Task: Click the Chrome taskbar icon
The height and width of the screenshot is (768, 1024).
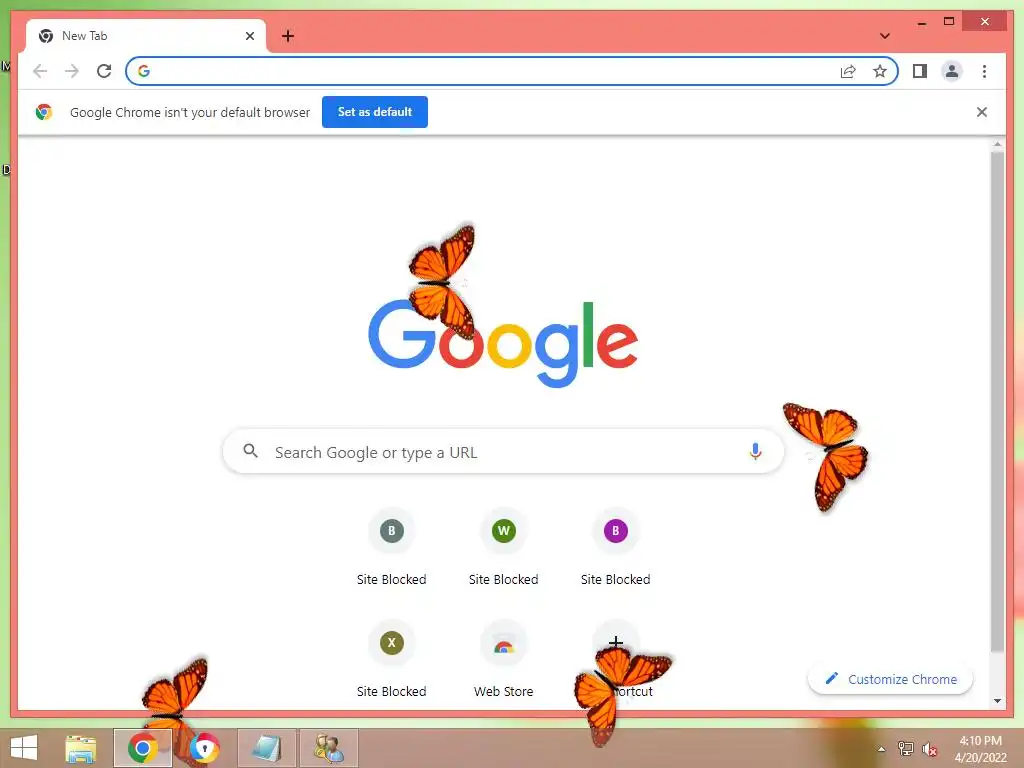Action: click(x=143, y=748)
